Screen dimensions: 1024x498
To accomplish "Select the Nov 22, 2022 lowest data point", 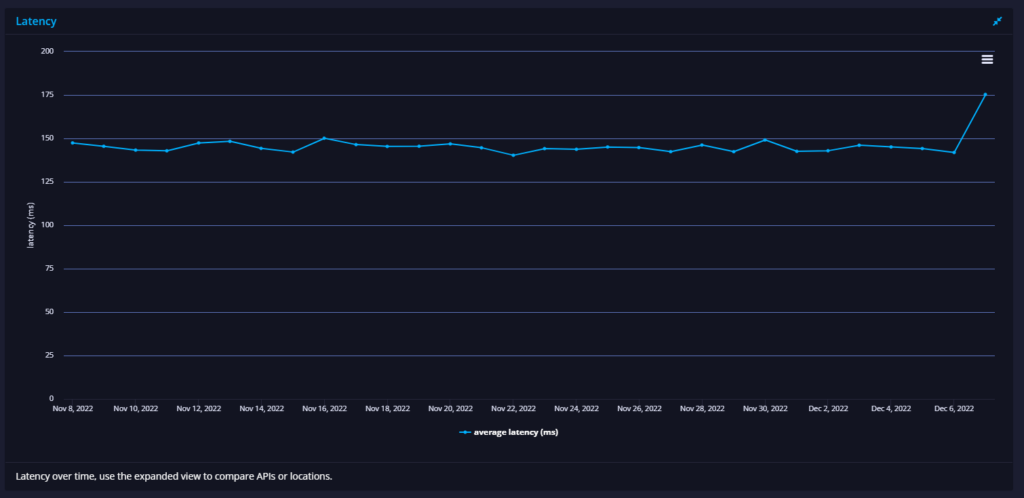I will point(513,155).
